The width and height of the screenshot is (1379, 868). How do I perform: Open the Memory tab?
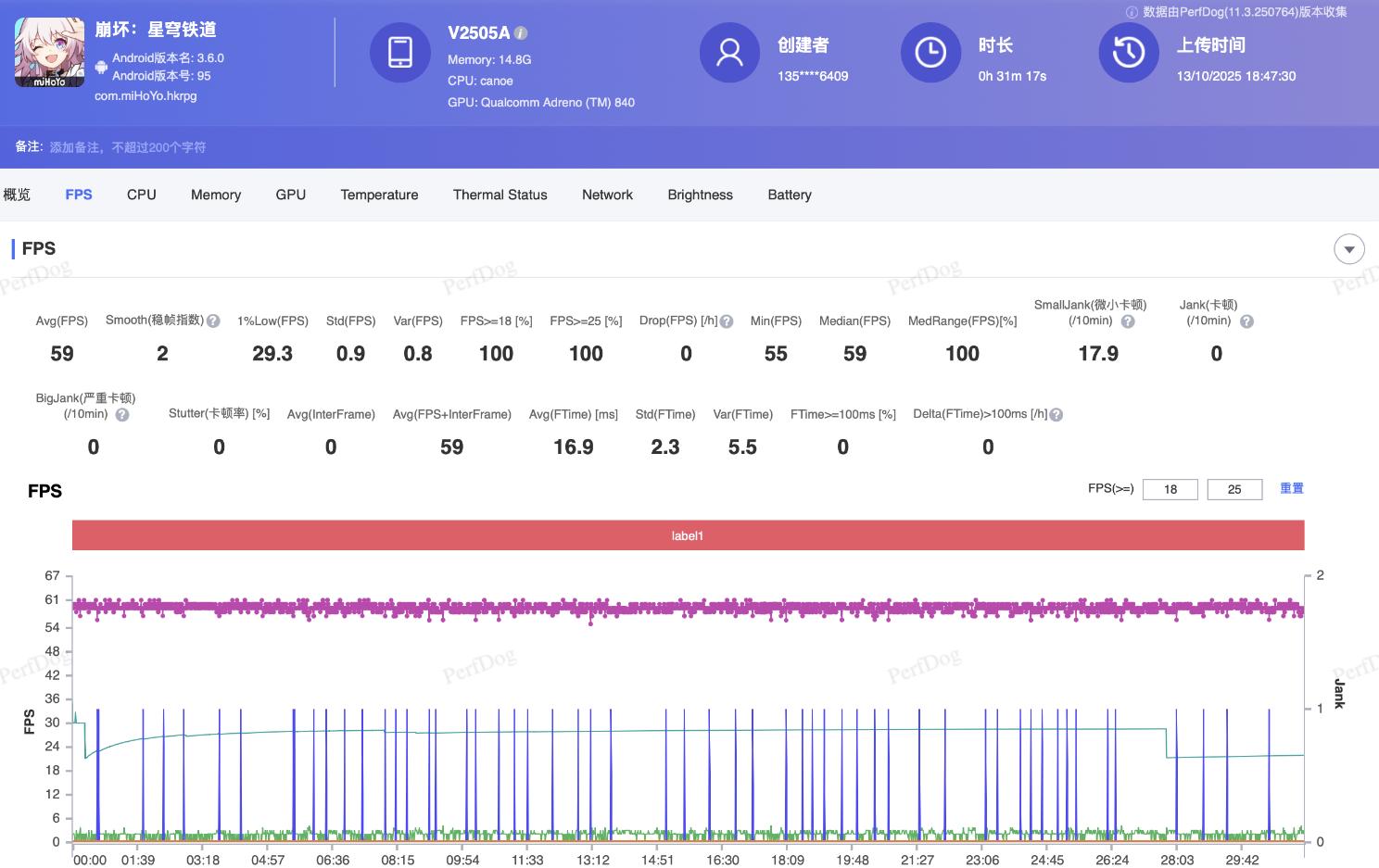click(216, 195)
